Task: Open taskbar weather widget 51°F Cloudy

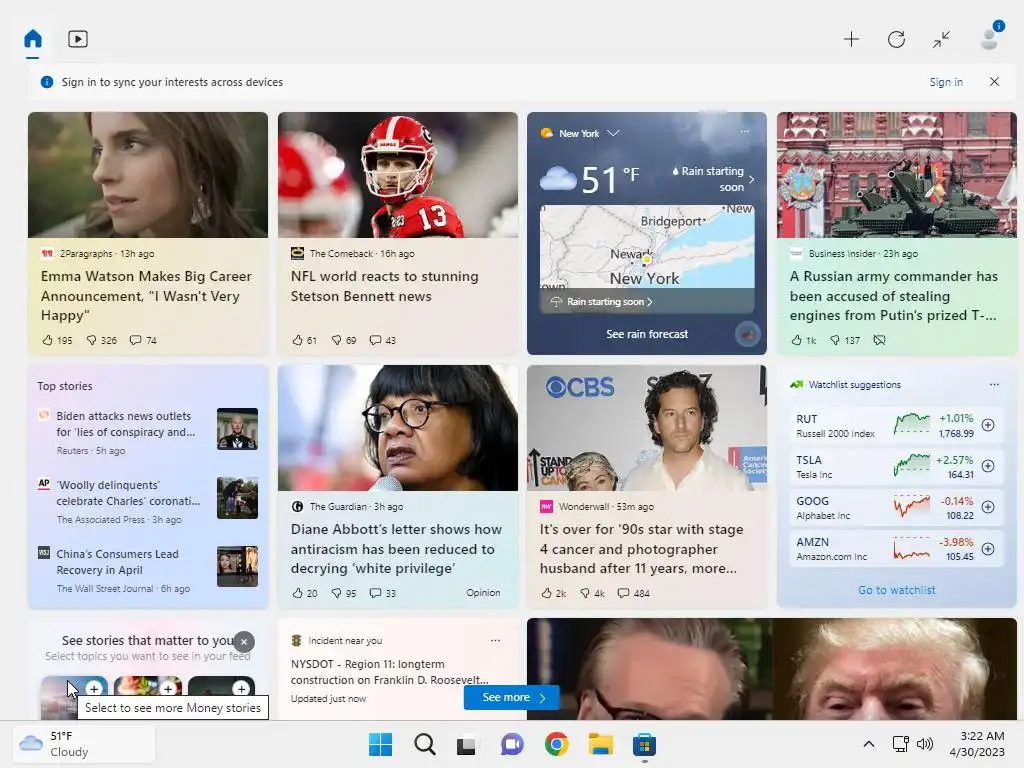Action: tap(84, 744)
